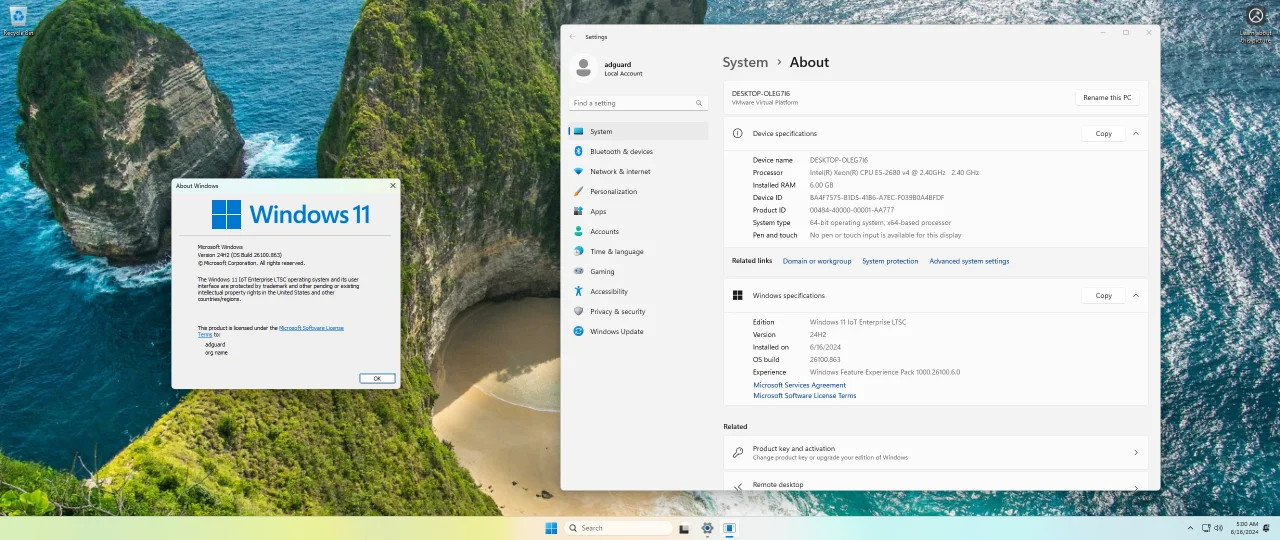Image resolution: width=1280 pixels, height=540 pixels.
Task: Open the clock and date in the taskbar
Action: 1246,528
